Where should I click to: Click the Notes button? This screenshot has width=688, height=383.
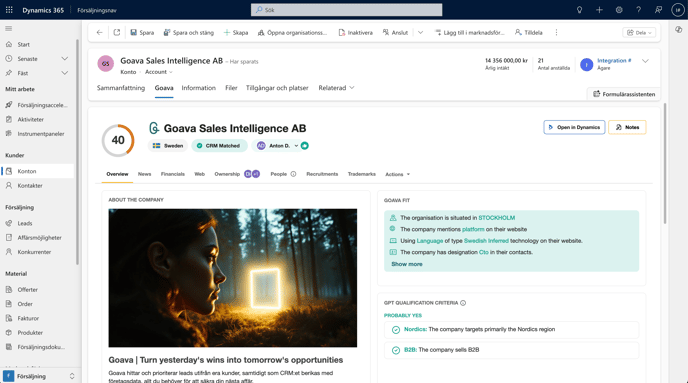coord(627,127)
